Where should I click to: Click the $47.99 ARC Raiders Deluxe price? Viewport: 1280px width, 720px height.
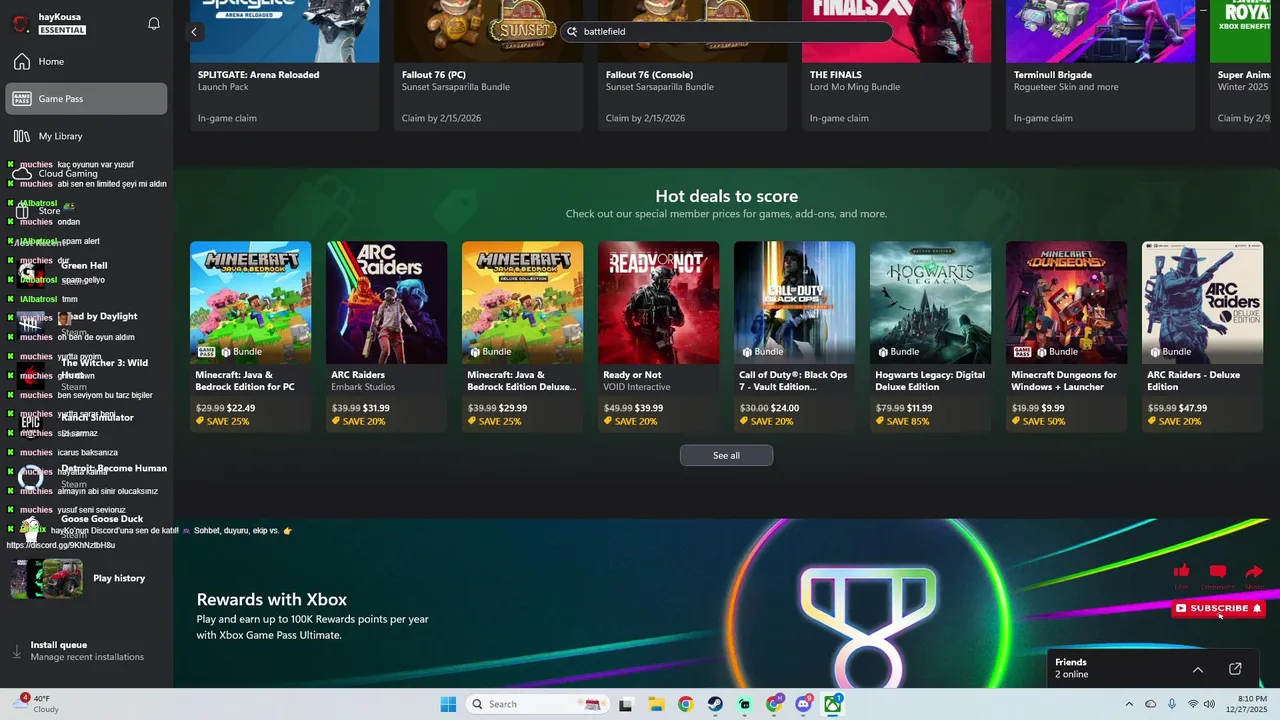[1193, 408]
